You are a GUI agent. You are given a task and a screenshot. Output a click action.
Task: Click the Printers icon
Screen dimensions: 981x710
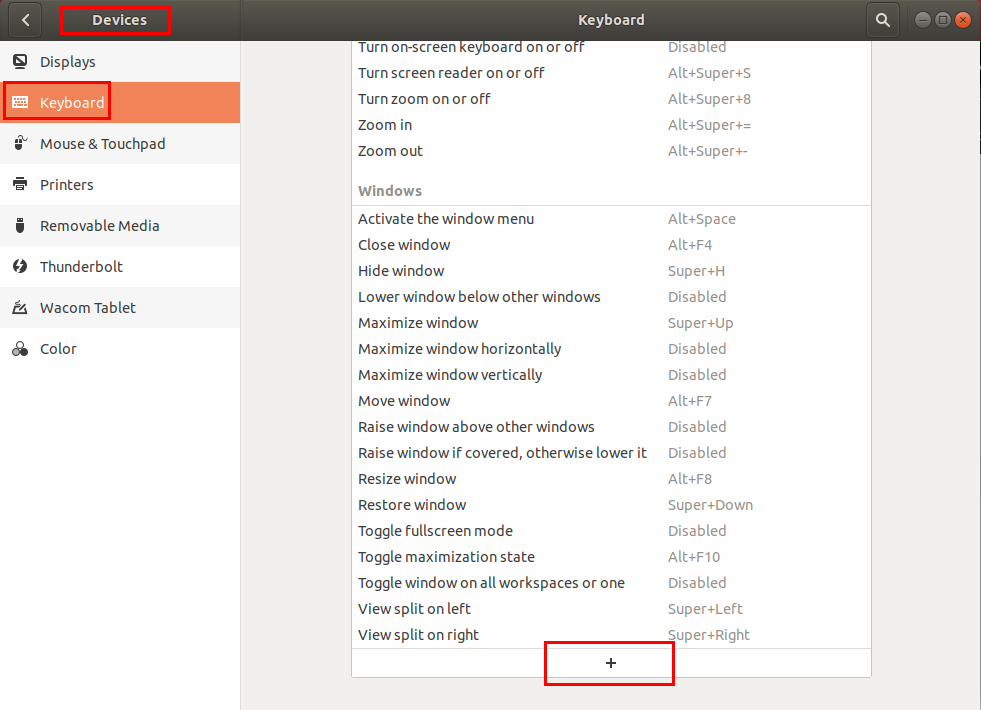(20, 184)
